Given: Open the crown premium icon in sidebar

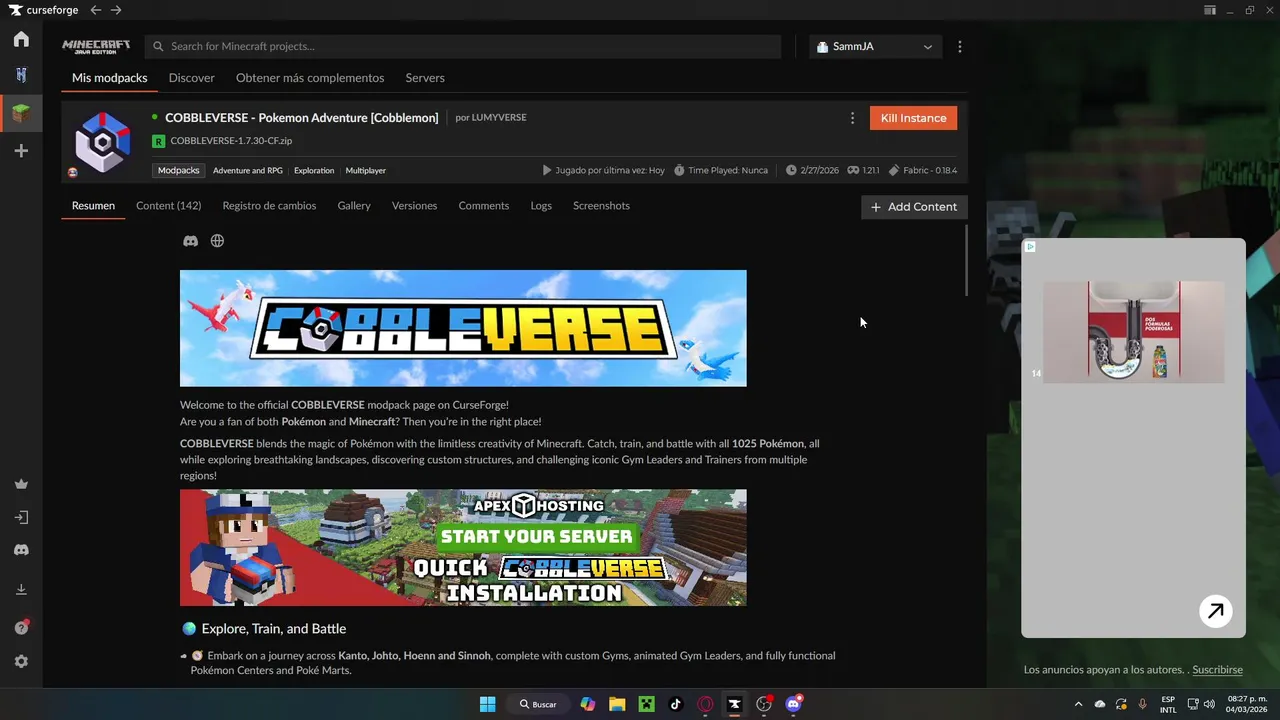Looking at the screenshot, I should pos(21,484).
